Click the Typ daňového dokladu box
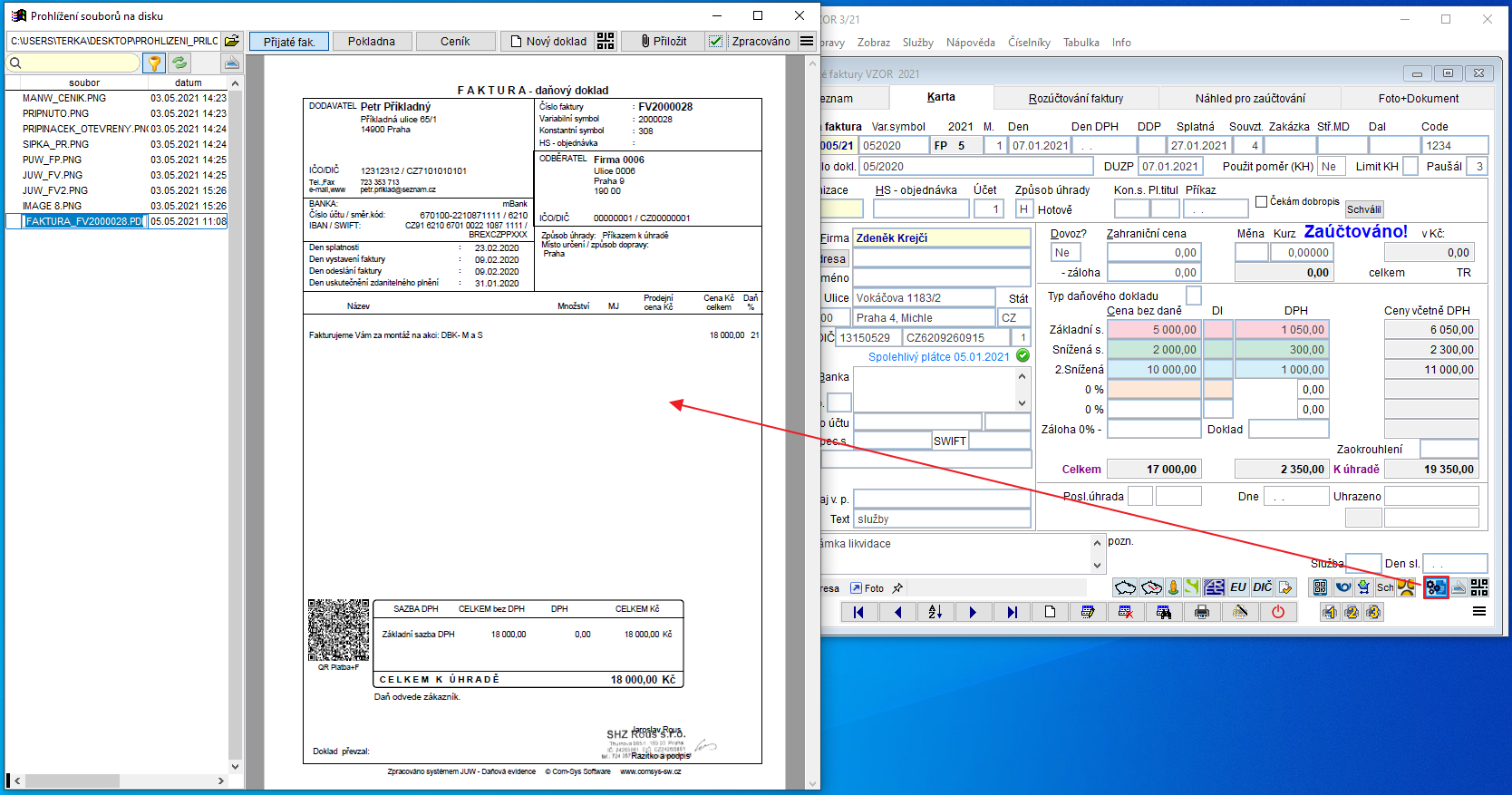This screenshot has height=795, width=1512. pos(1194,296)
